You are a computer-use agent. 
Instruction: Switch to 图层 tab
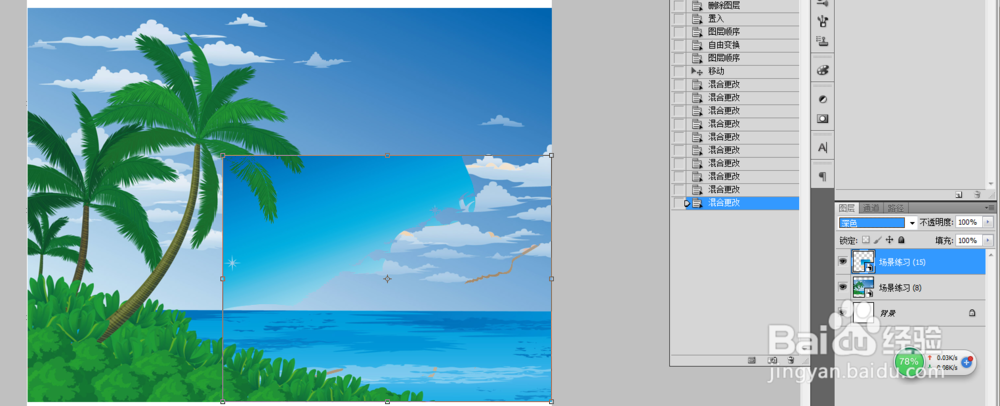pos(847,208)
